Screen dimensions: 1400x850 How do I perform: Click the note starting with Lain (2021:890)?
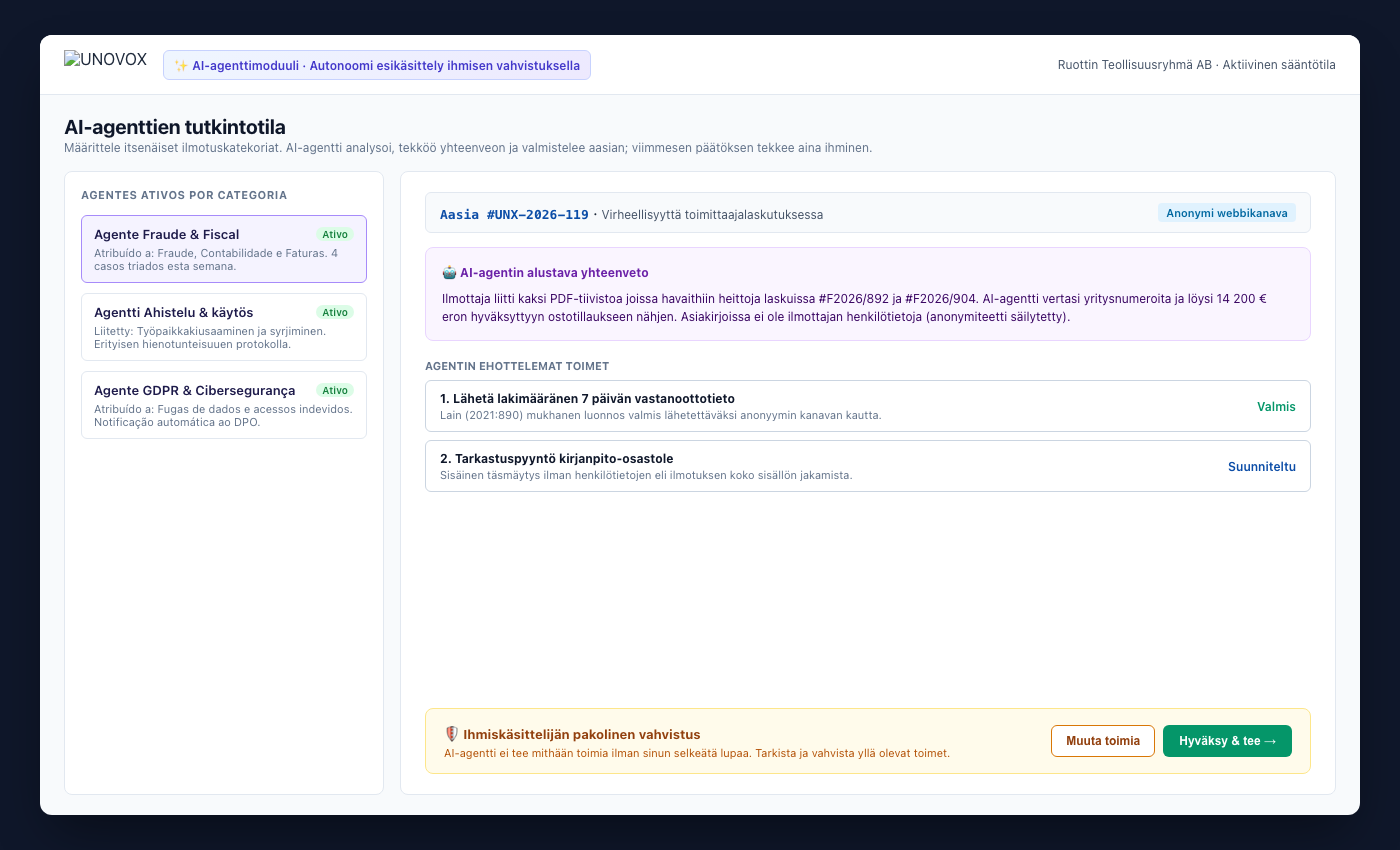(661, 415)
